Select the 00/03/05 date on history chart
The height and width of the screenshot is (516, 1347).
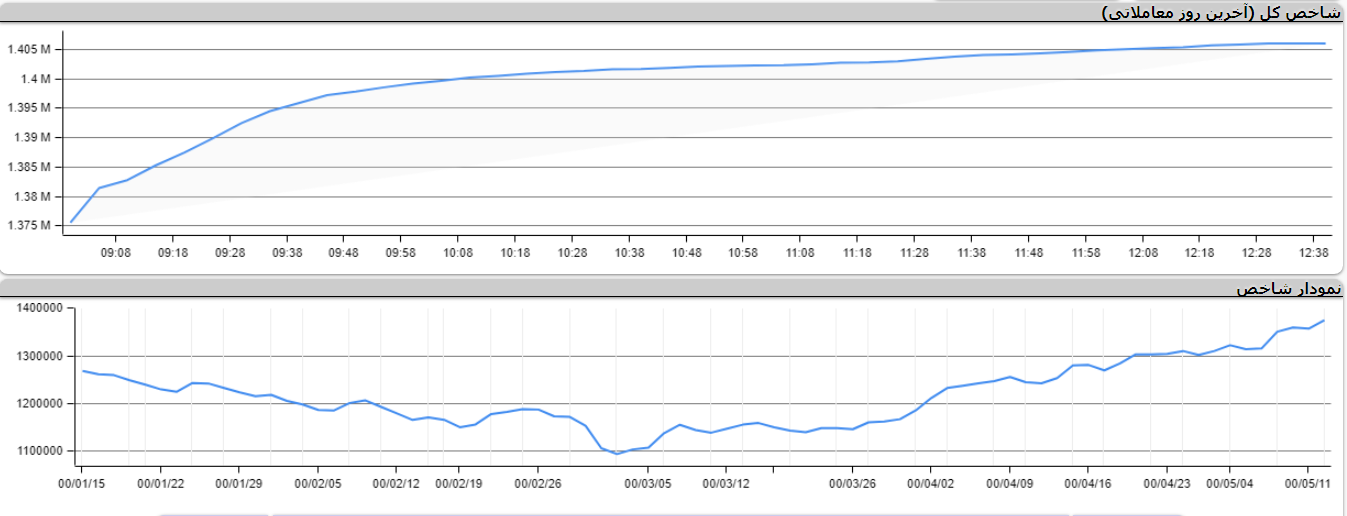[648, 484]
